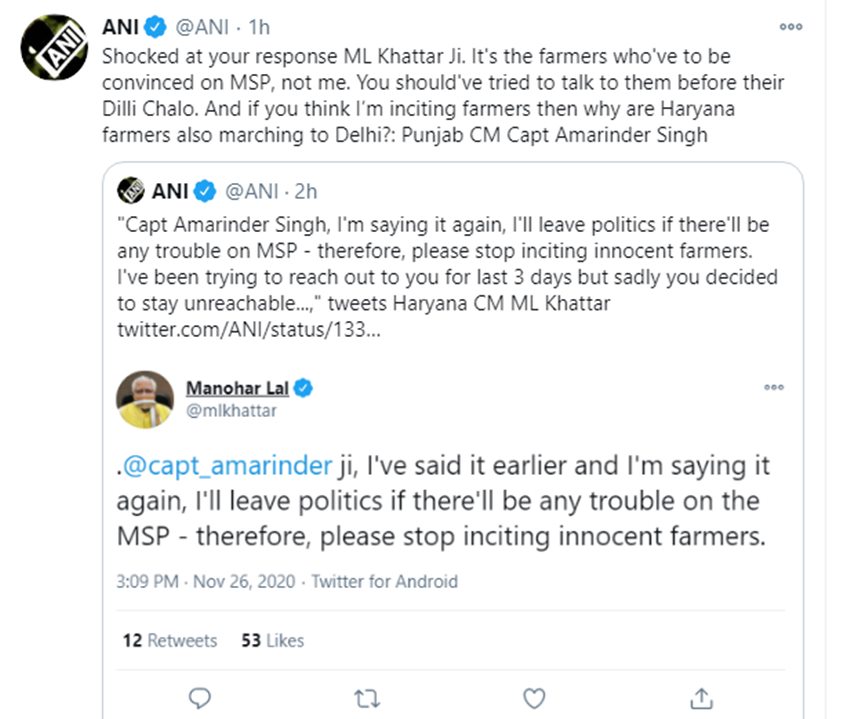Open more options for top ANI tweet
The width and height of the screenshot is (850, 719).
click(x=790, y=28)
